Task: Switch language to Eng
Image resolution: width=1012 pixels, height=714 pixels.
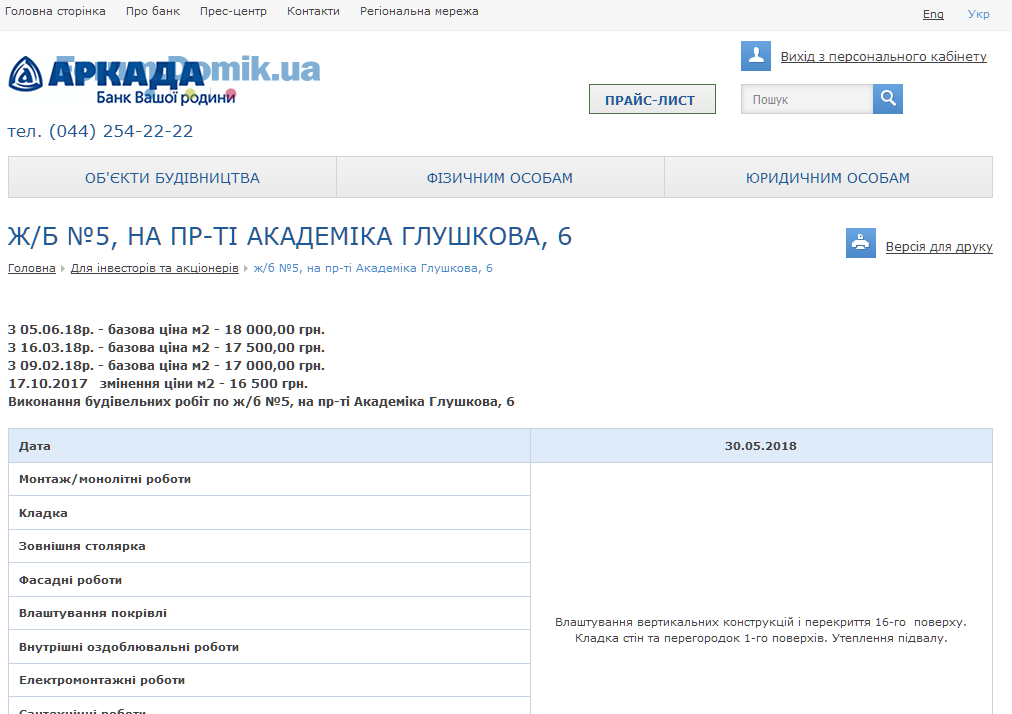Action: (x=932, y=14)
